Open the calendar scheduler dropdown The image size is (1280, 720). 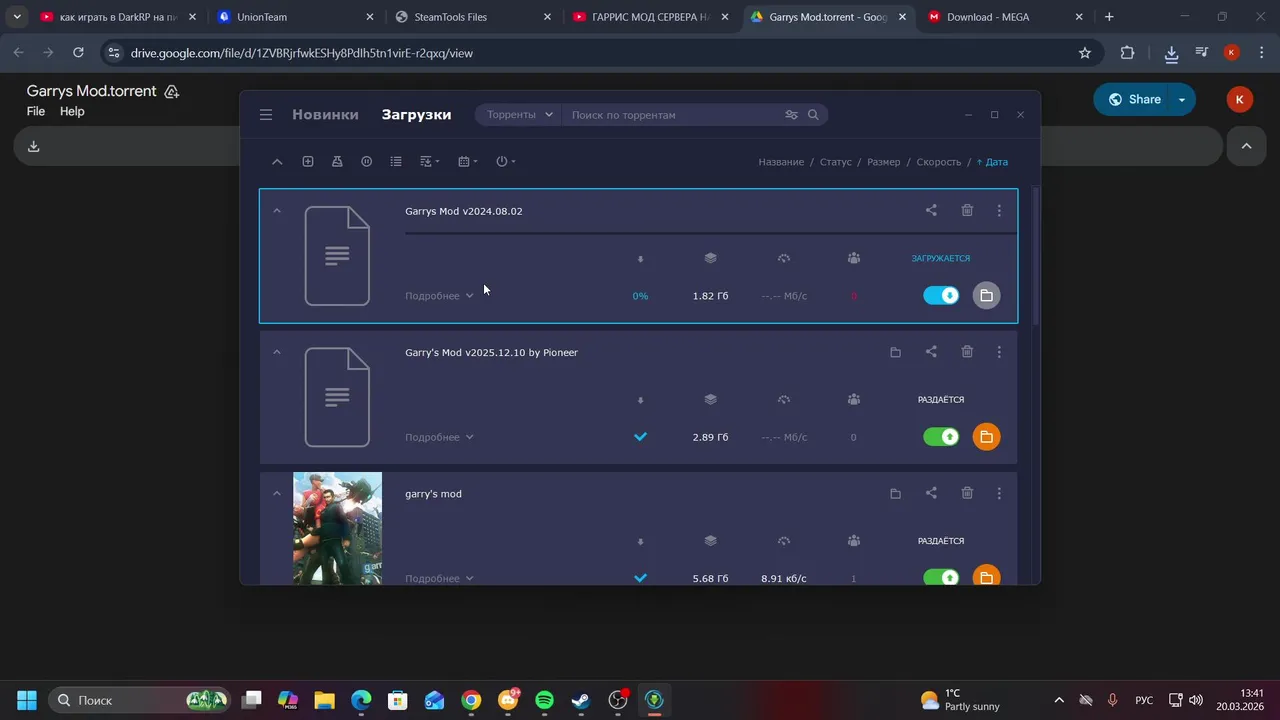tap(467, 162)
